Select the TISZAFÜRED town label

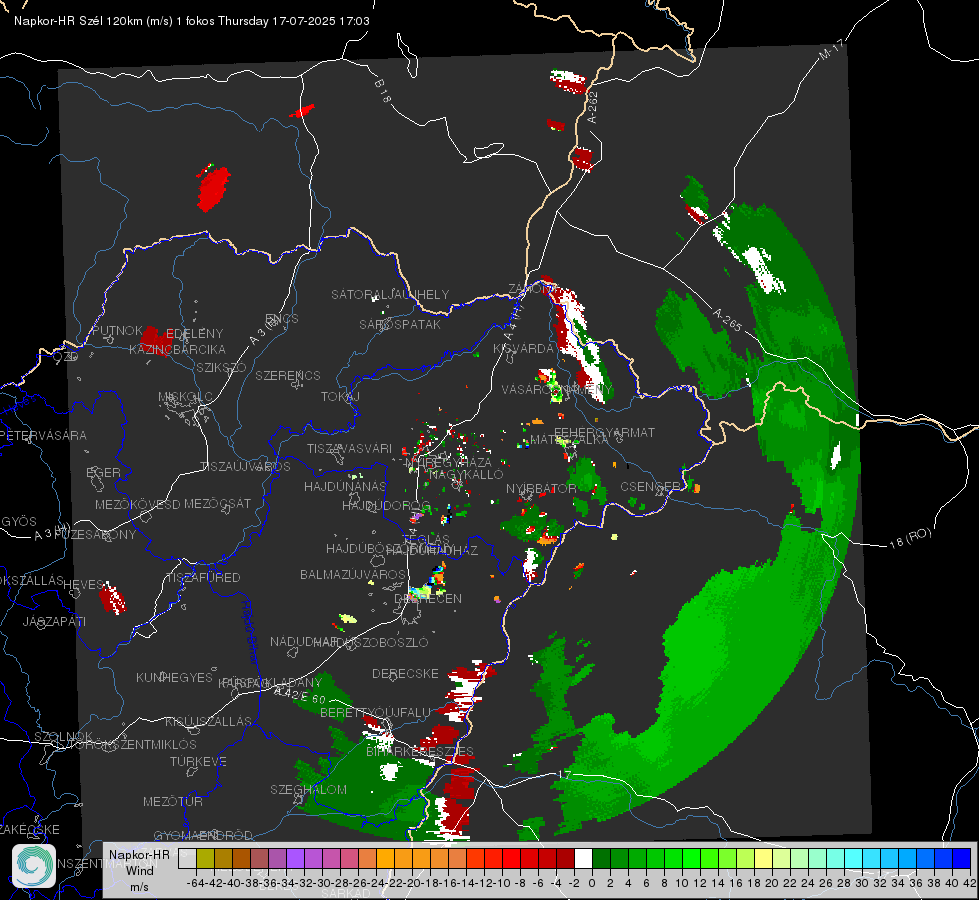click(203, 578)
